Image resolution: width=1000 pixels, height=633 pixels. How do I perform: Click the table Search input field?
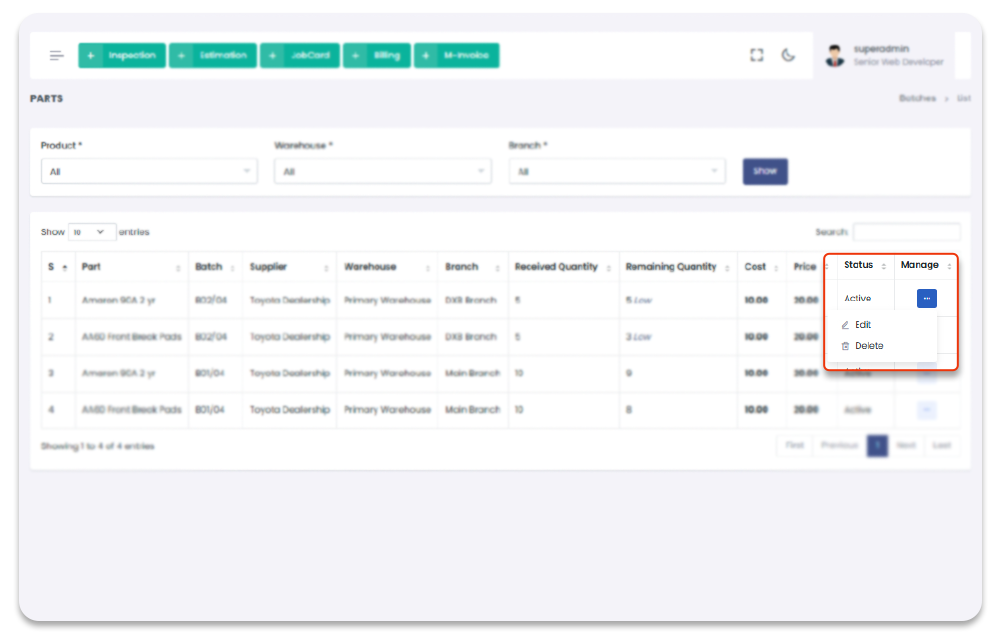(x=906, y=232)
